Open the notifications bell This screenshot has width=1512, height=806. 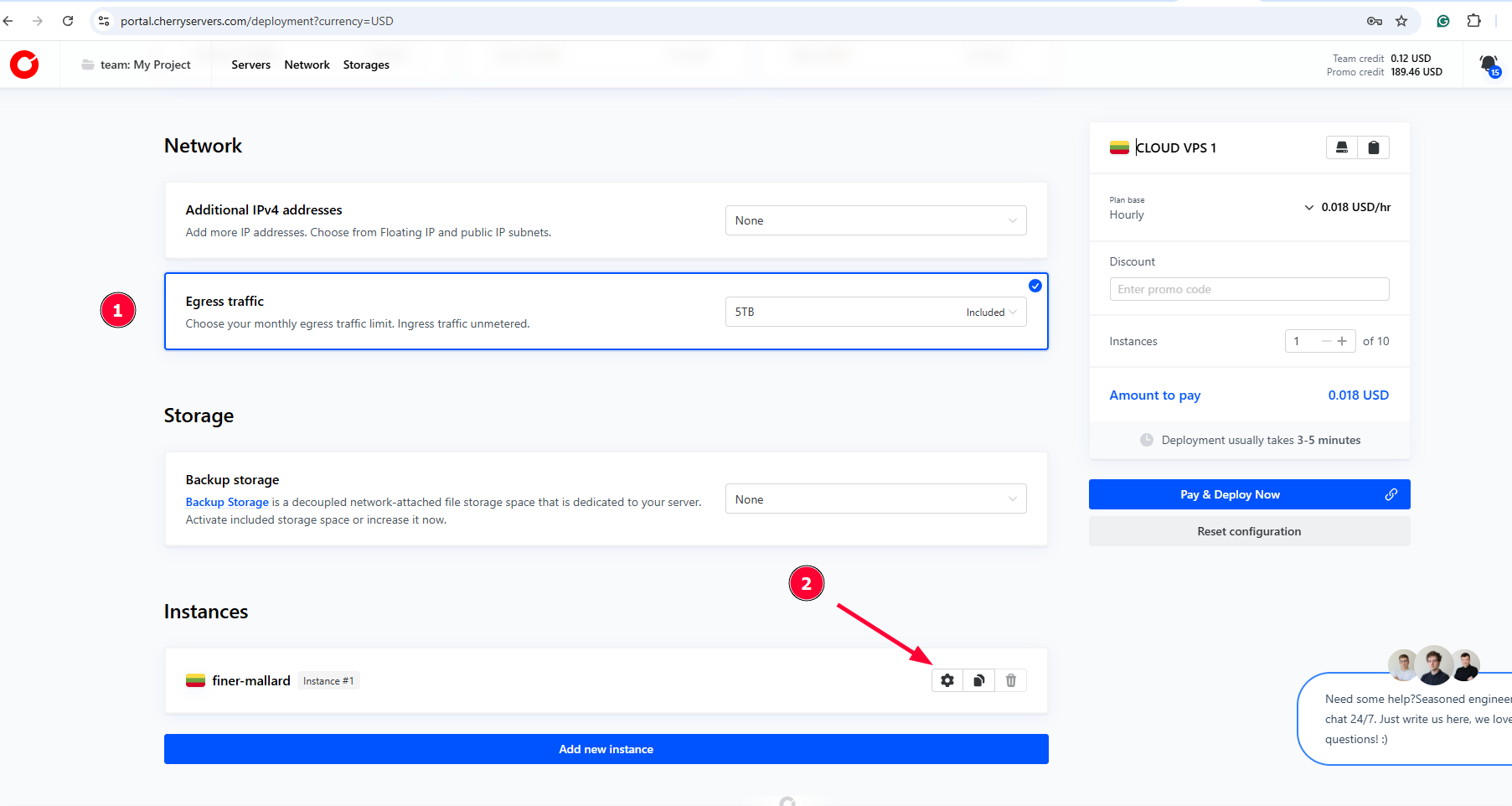click(x=1489, y=65)
